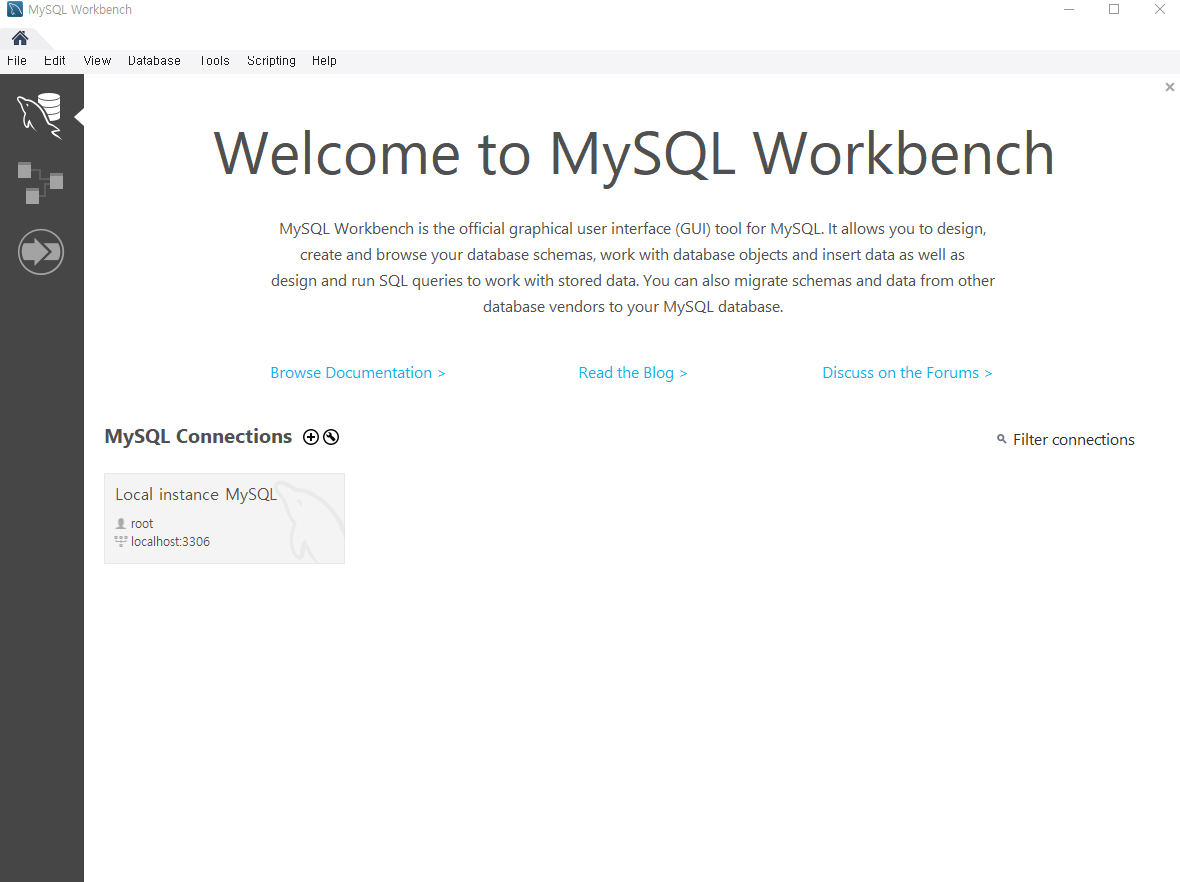Switch to the Models sidebar icon
1180x882 pixels.
point(40,182)
